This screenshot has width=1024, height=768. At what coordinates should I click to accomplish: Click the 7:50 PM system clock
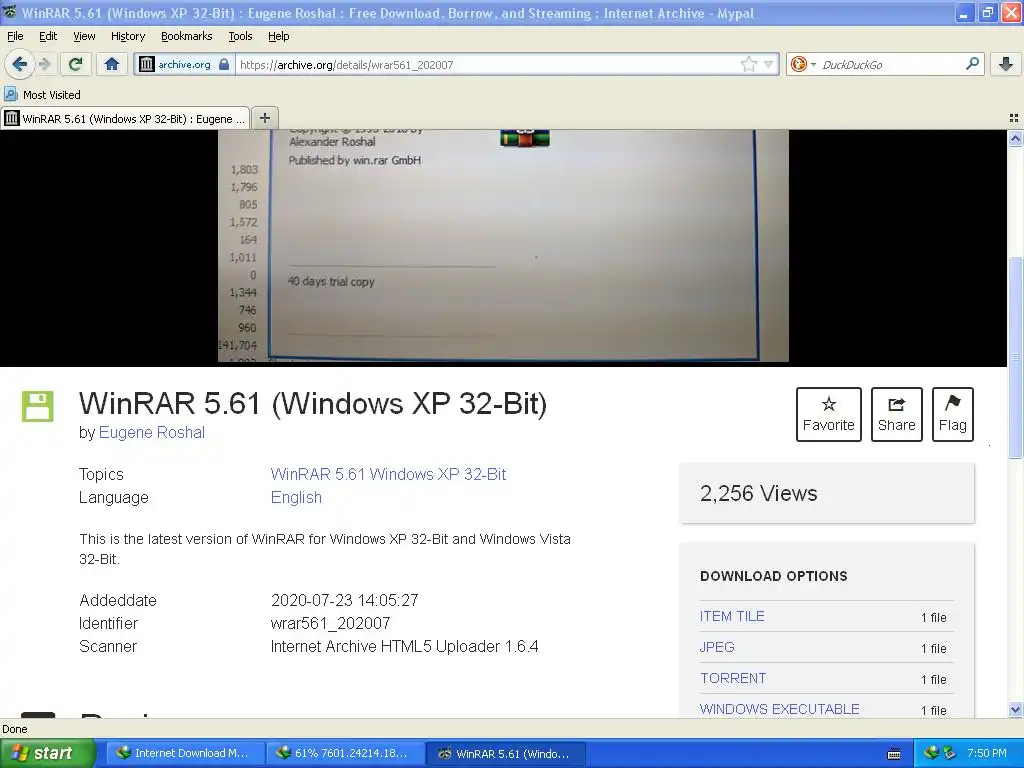[987, 753]
